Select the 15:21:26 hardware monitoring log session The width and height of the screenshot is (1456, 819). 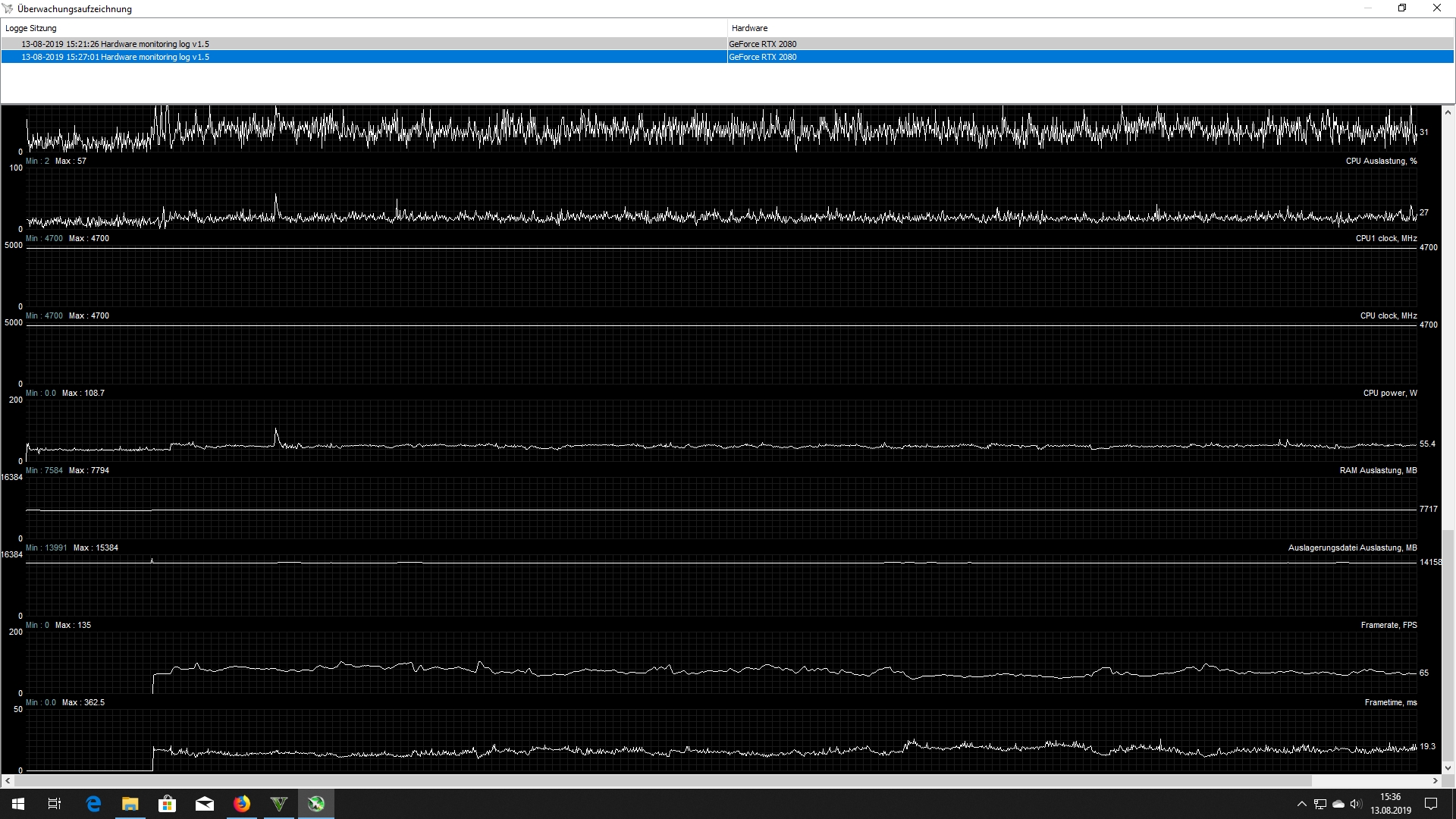115,44
